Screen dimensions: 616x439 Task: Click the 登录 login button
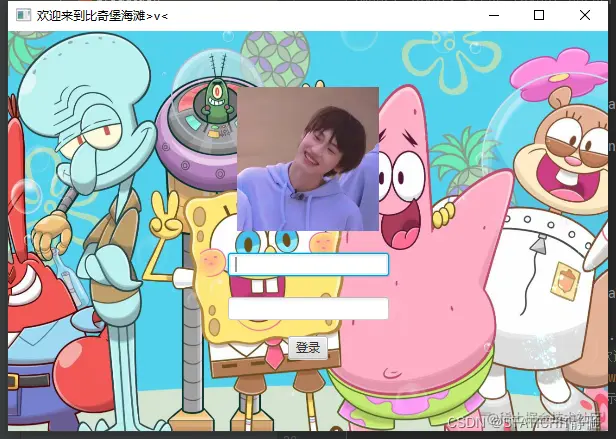(308, 348)
